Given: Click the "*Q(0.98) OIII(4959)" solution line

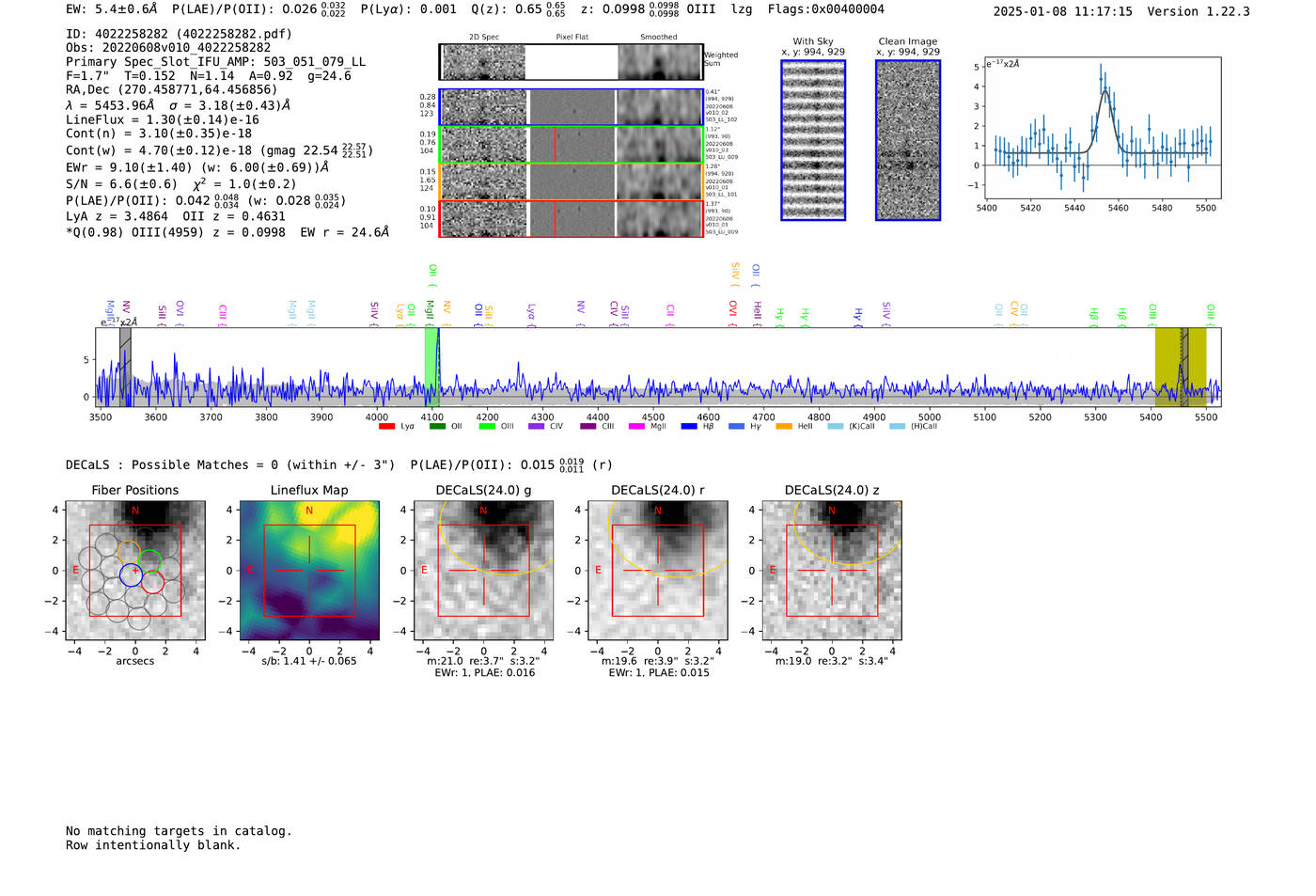Looking at the screenshot, I should tap(135, 232).
